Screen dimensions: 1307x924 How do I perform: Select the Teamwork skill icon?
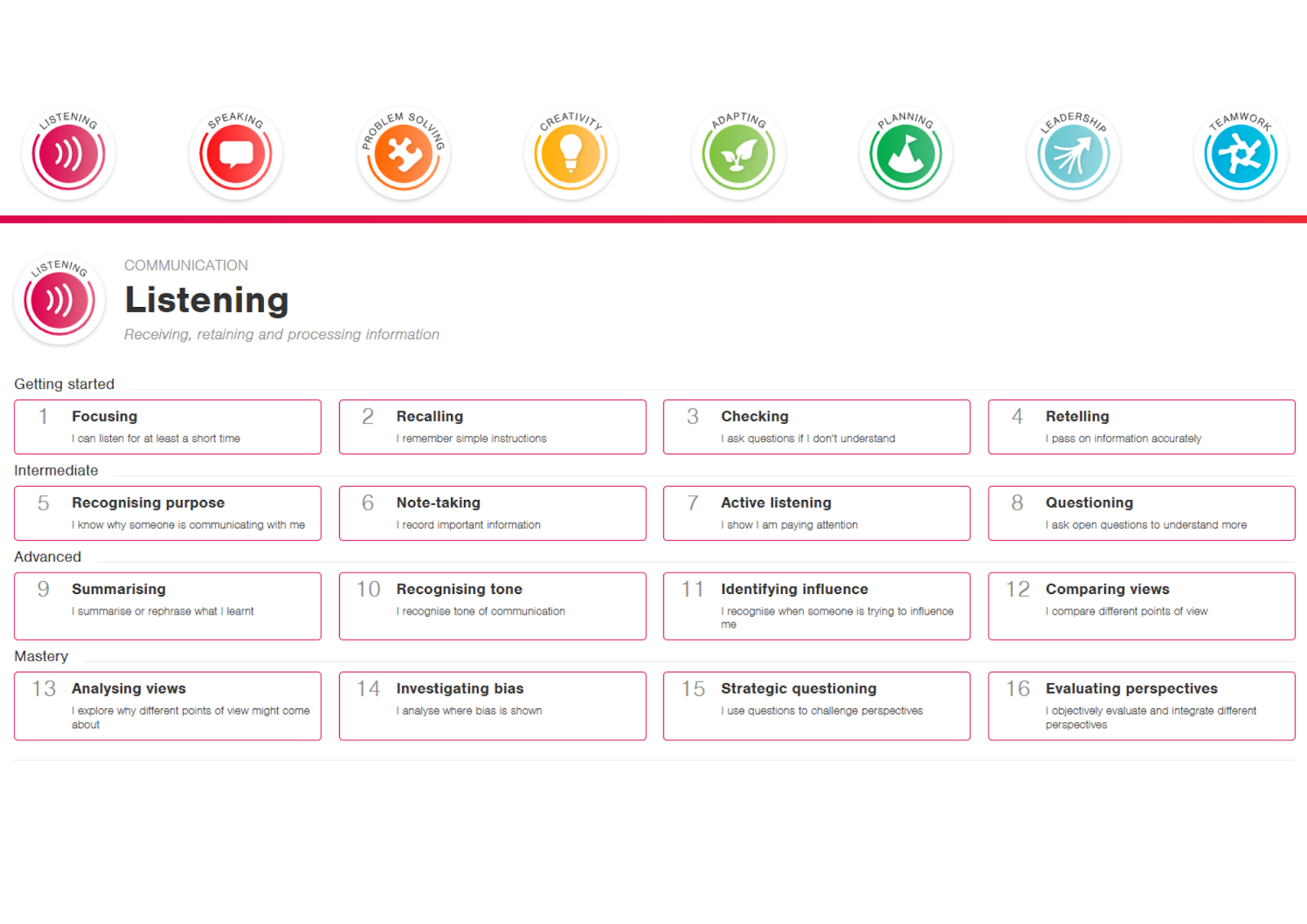(x=1241, y=153)
